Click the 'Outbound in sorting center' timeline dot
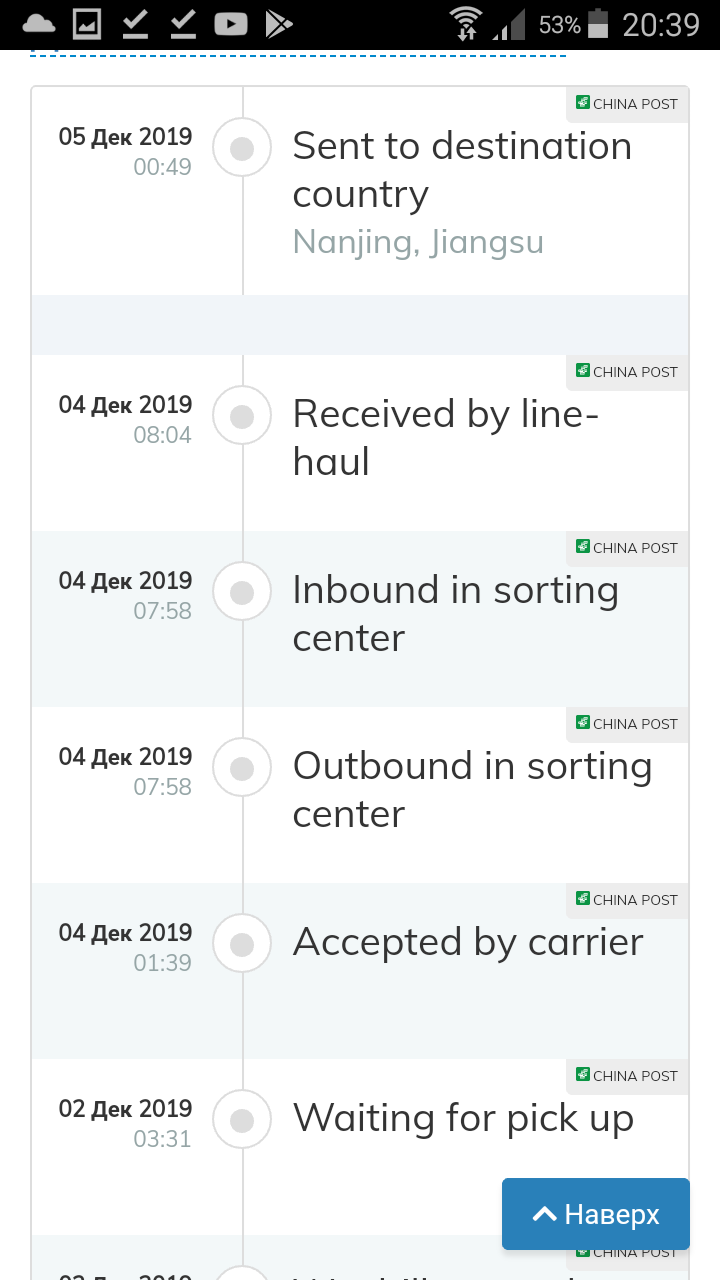This screenshot has height=1280, width=720. pyautogui.click(x=242, y=769)
